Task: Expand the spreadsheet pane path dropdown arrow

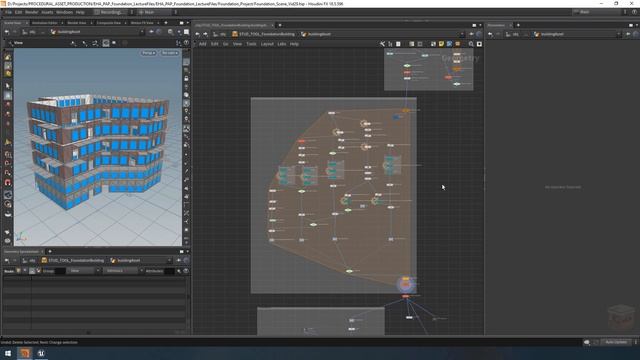Action: coord(169,260)
